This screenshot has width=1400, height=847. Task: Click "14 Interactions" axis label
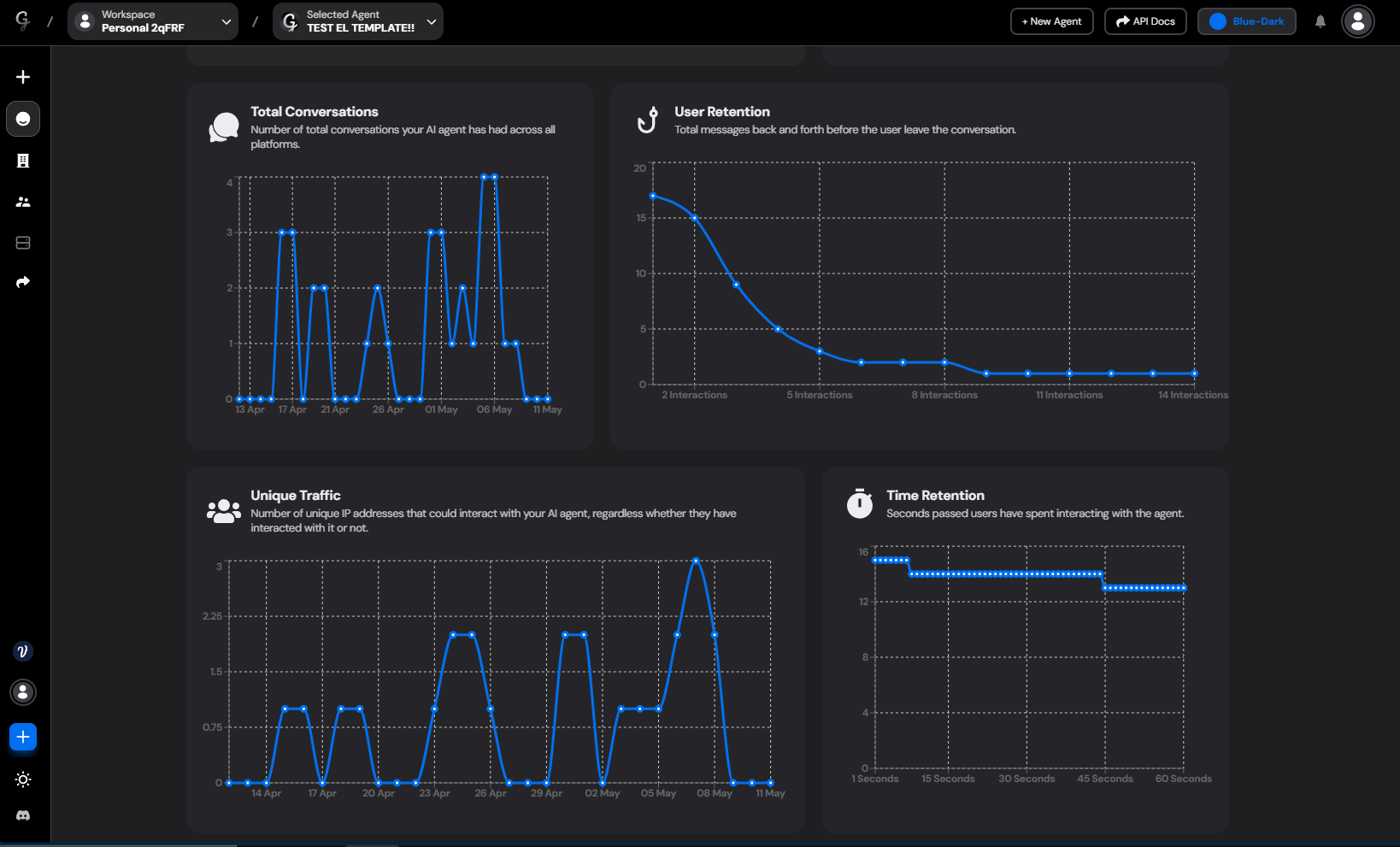click(1193, 395)
